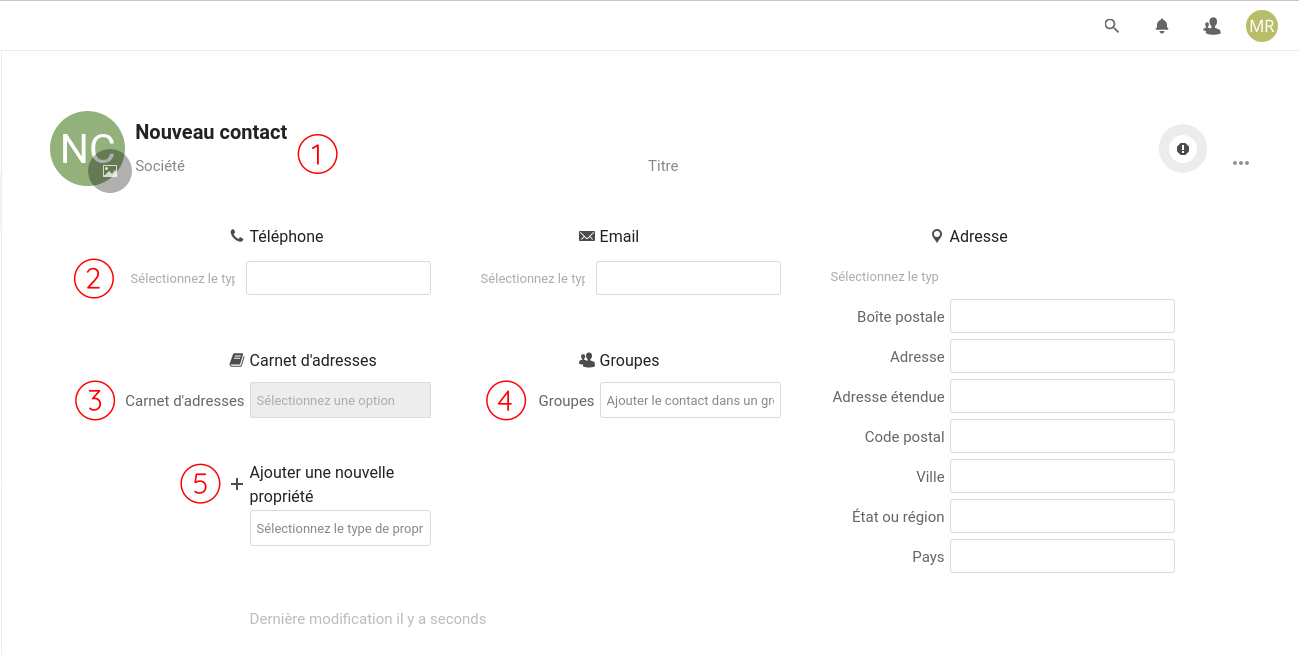Click the warning exclamation icon
This screenshot has height=655, width=1299.
1183,149
